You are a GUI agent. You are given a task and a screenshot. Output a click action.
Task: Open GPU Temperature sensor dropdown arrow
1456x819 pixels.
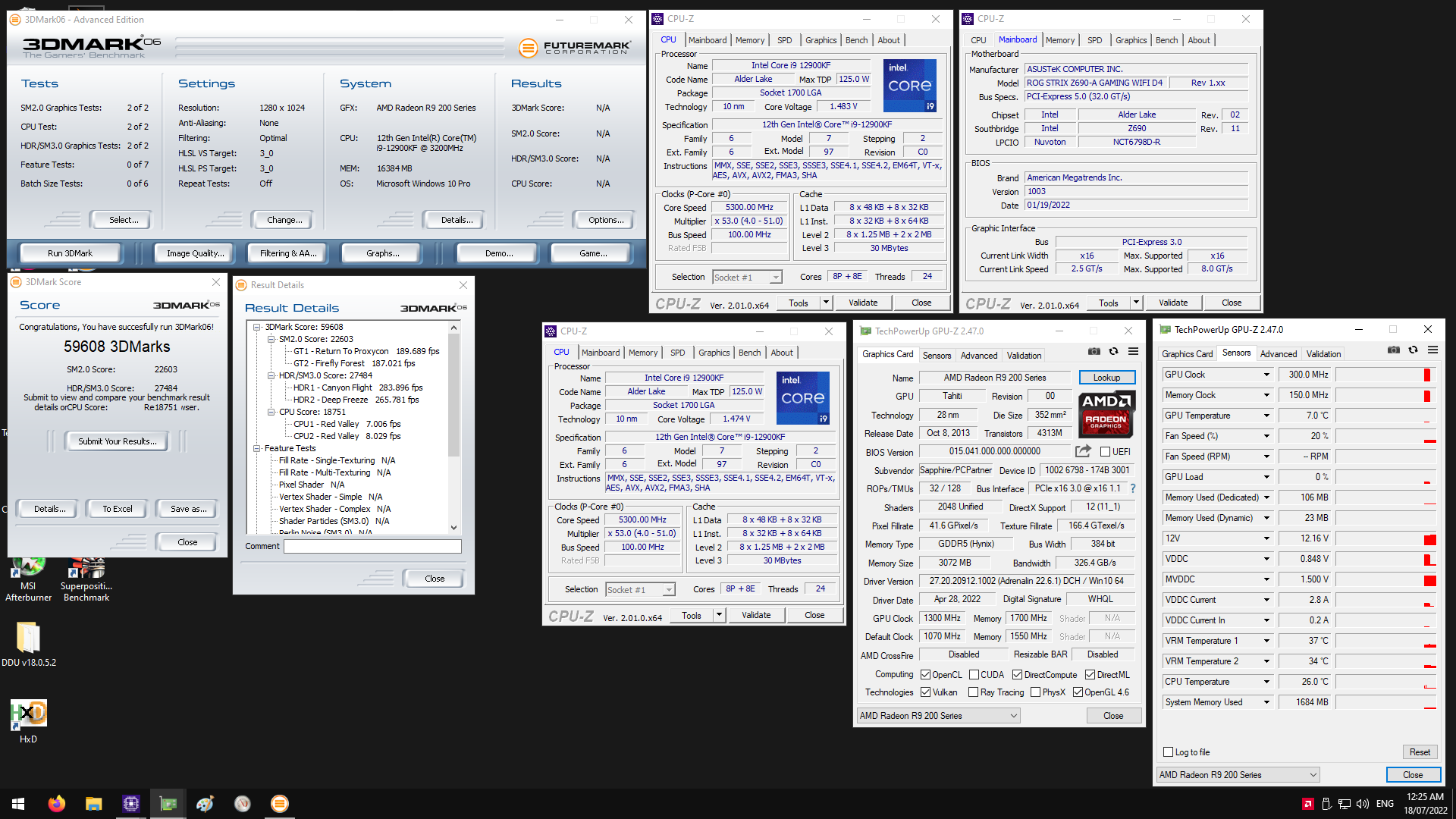(1266, 416)
